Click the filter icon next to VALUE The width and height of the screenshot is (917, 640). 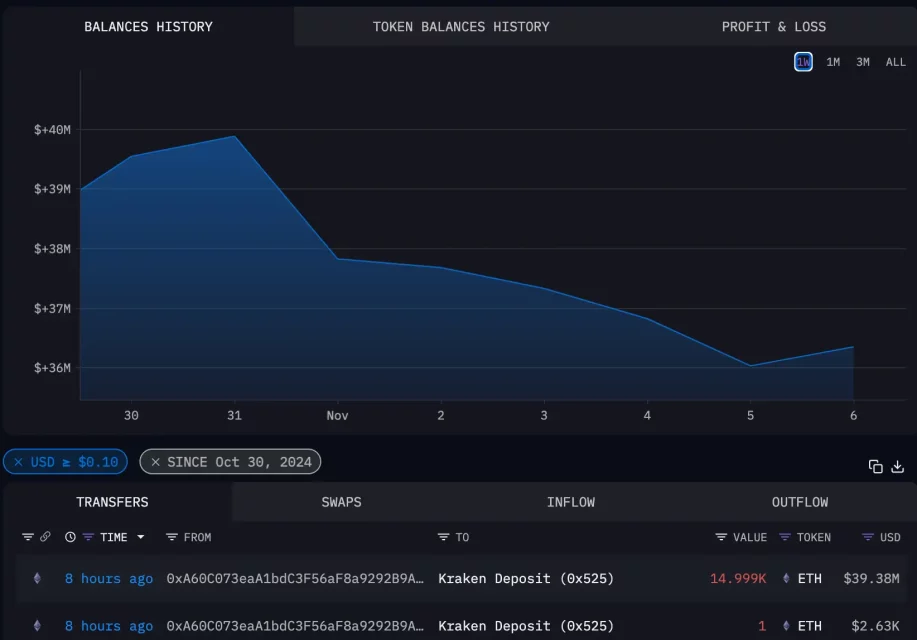721,537
